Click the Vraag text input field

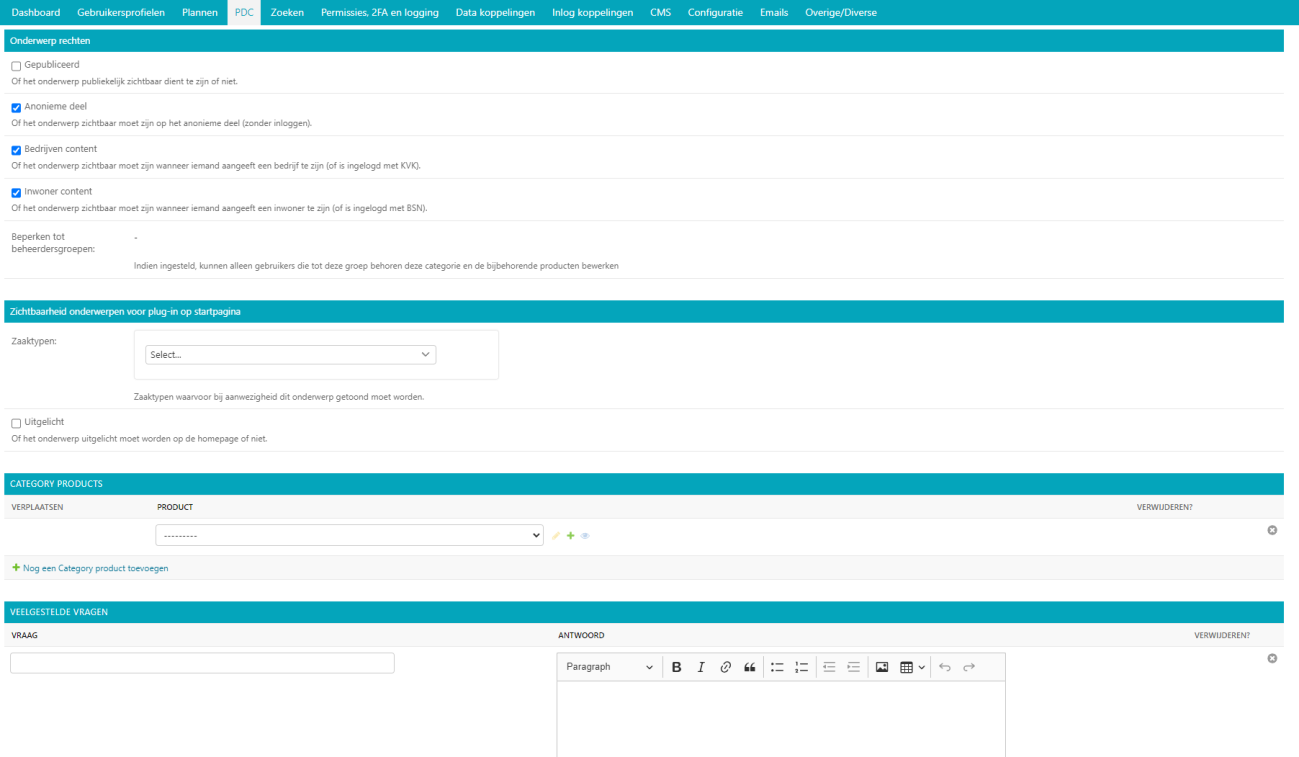point(202,663)
